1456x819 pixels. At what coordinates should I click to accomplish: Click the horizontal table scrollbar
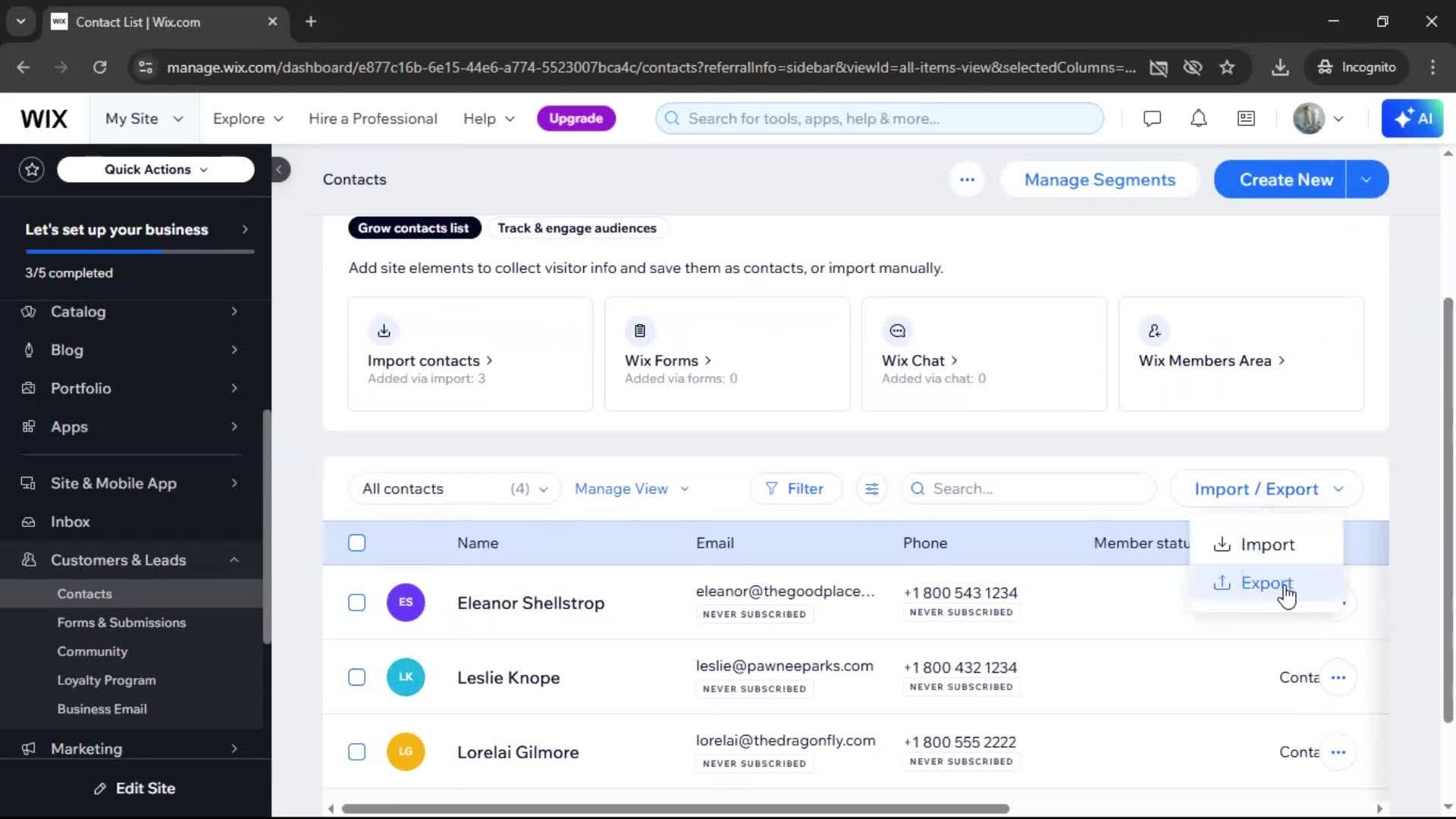coord(675,809)
